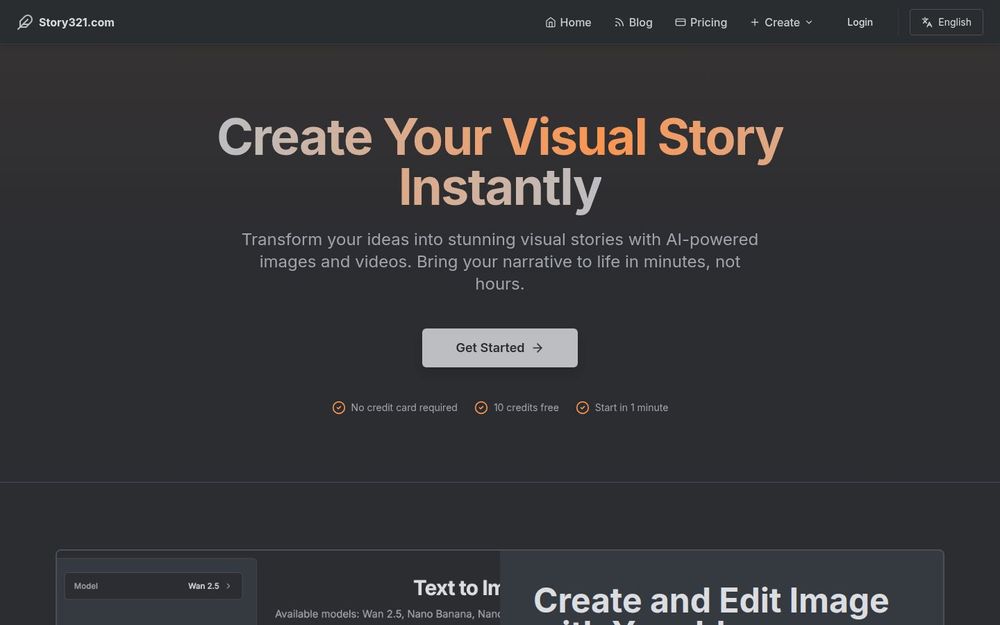1000x625 pixels.
Task: Open the Pricing page
Action: point(701,22)
